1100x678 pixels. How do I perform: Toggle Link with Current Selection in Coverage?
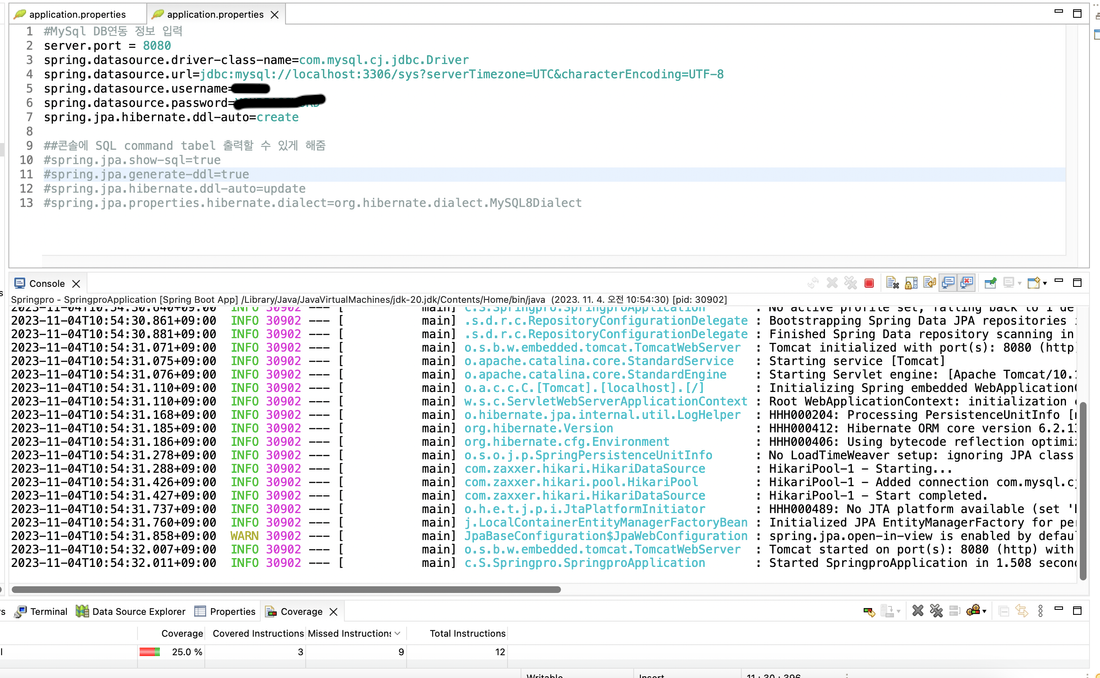(1021, 611)
